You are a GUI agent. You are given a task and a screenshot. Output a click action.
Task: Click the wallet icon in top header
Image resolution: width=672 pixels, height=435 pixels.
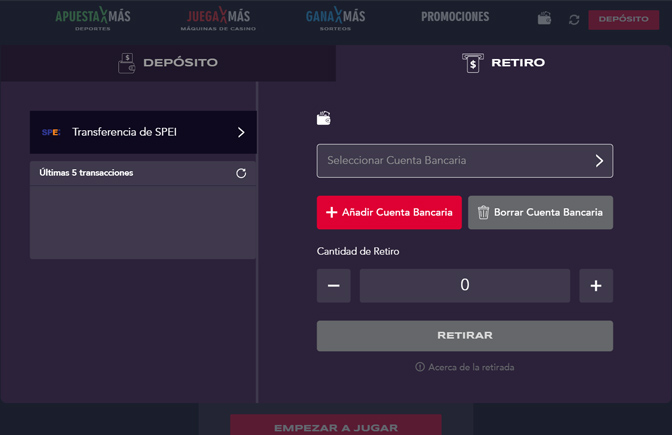[x=544, y=18]
